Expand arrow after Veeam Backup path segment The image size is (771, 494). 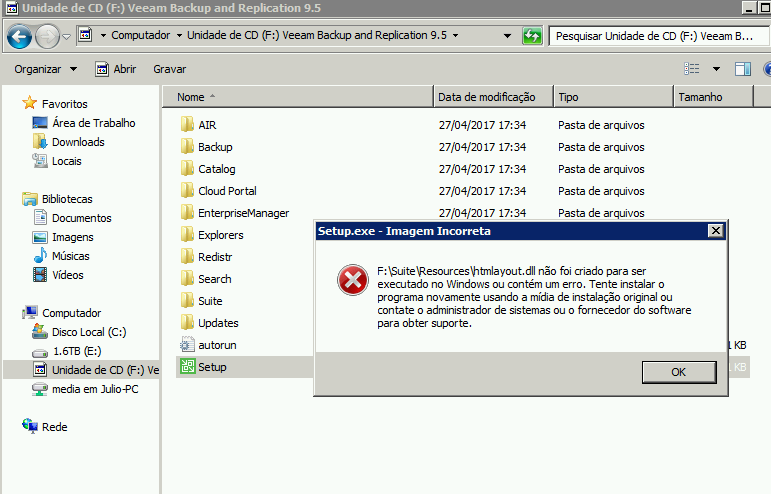[455, 35]
